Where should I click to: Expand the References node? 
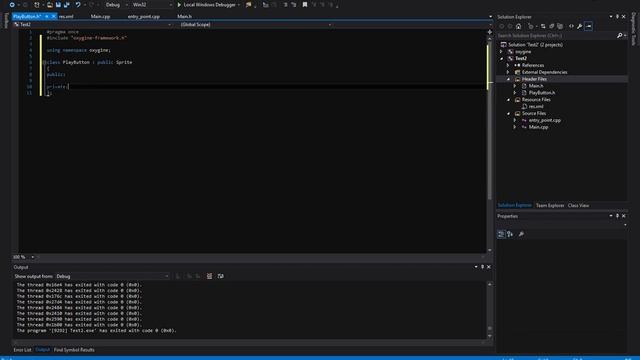point(508,65)
